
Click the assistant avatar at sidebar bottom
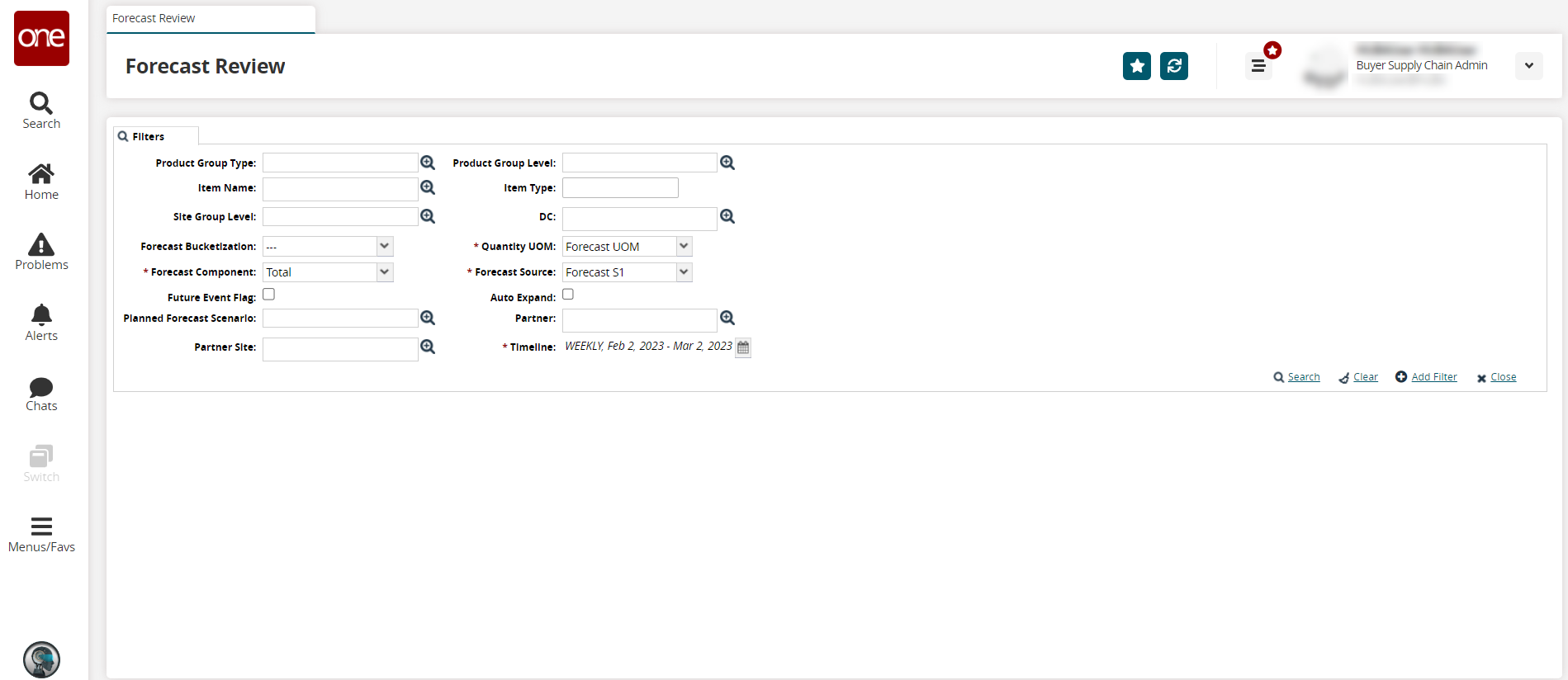41,659
